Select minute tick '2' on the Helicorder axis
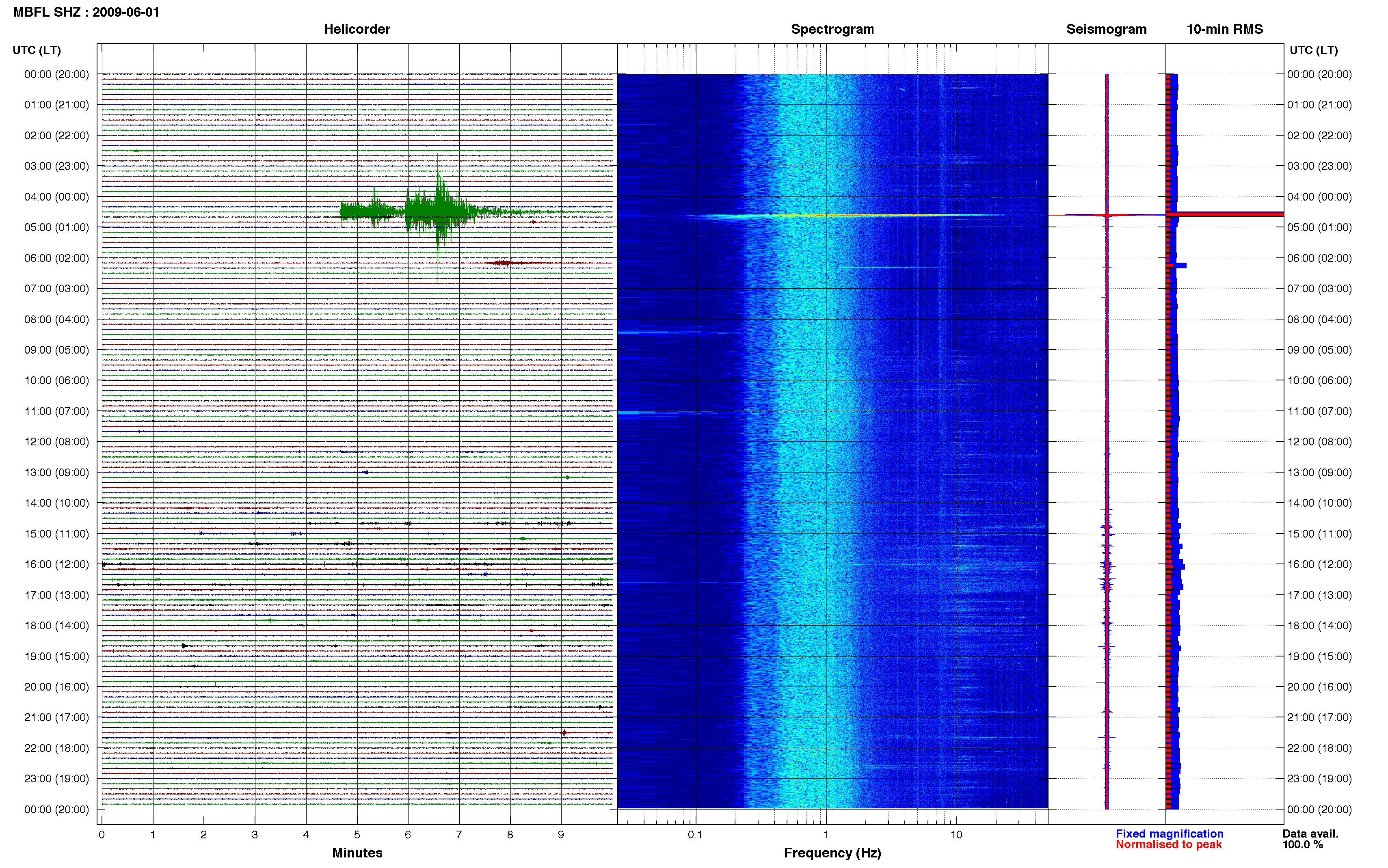 (x=204, y=835)
